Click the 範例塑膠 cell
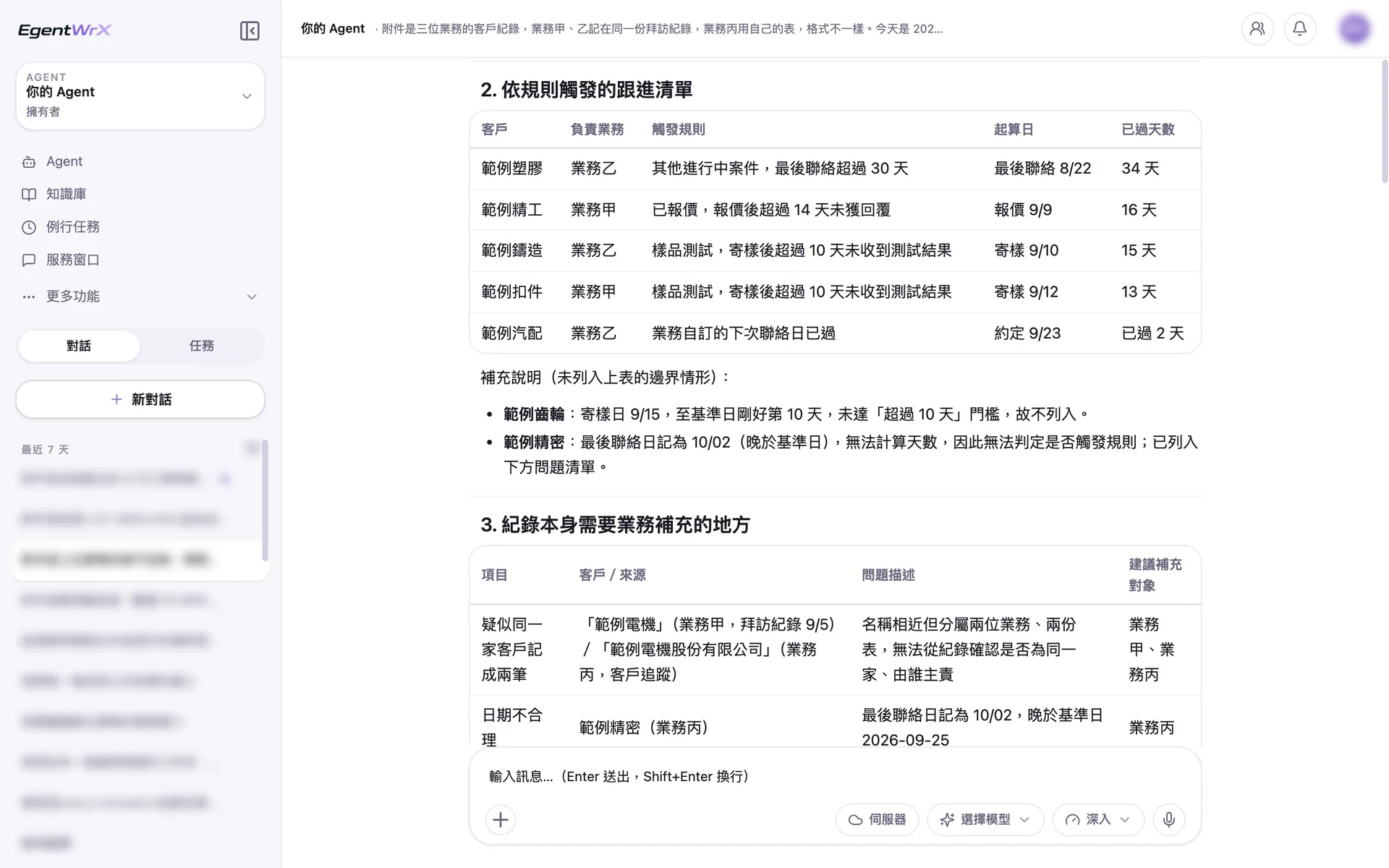 (x=512, y=169)
